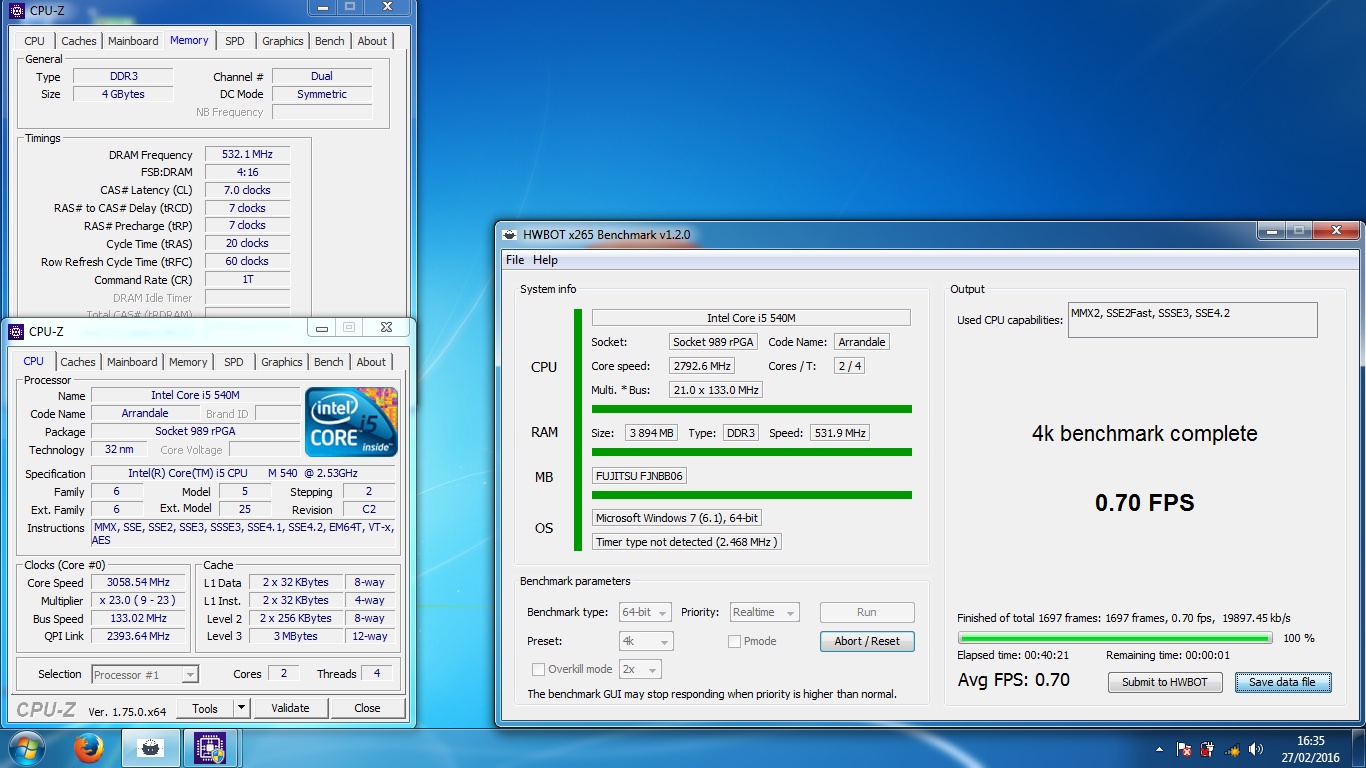Expand the Tools dropdown arrow
Screen dimensions: 1366x768
tap(241, 708)
